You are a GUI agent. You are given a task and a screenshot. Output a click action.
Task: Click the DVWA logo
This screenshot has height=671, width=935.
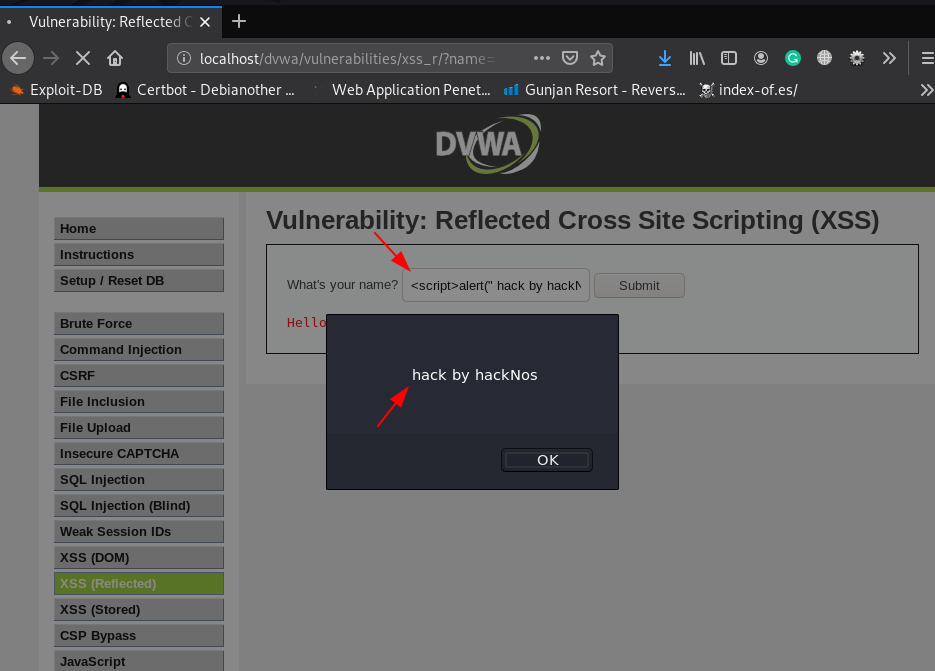point(488,144)
